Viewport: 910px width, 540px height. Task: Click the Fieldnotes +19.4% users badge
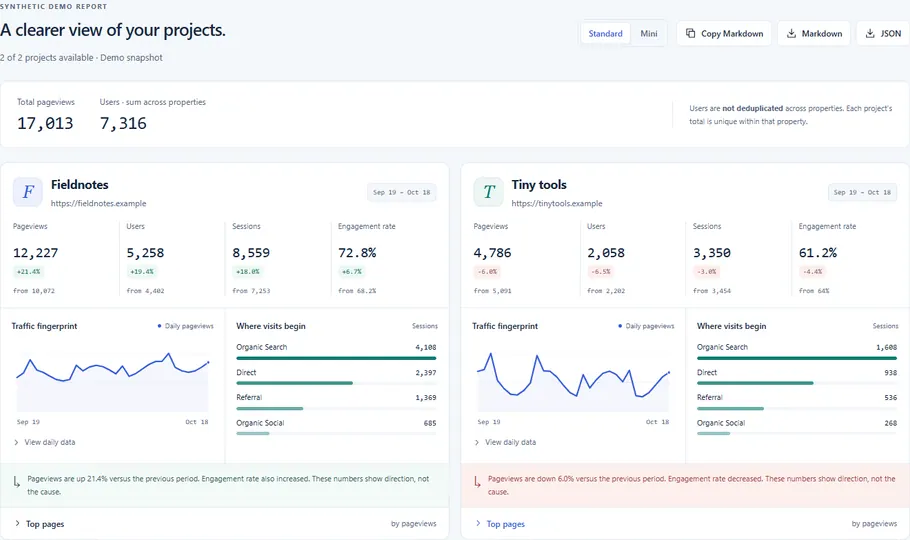coord(142,272)
